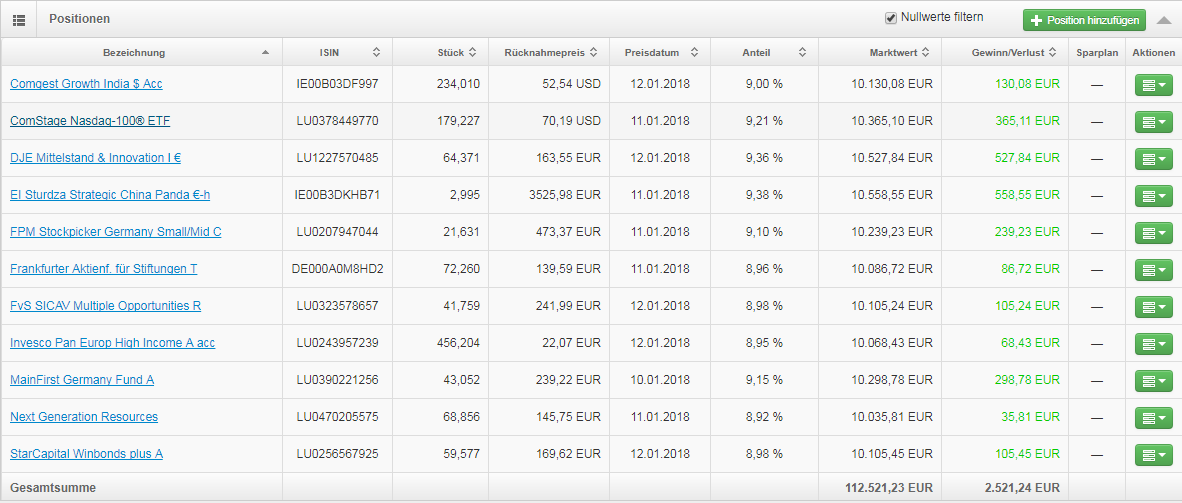Click the action icon for El Sturdza China Panda

coord(1153,195)
